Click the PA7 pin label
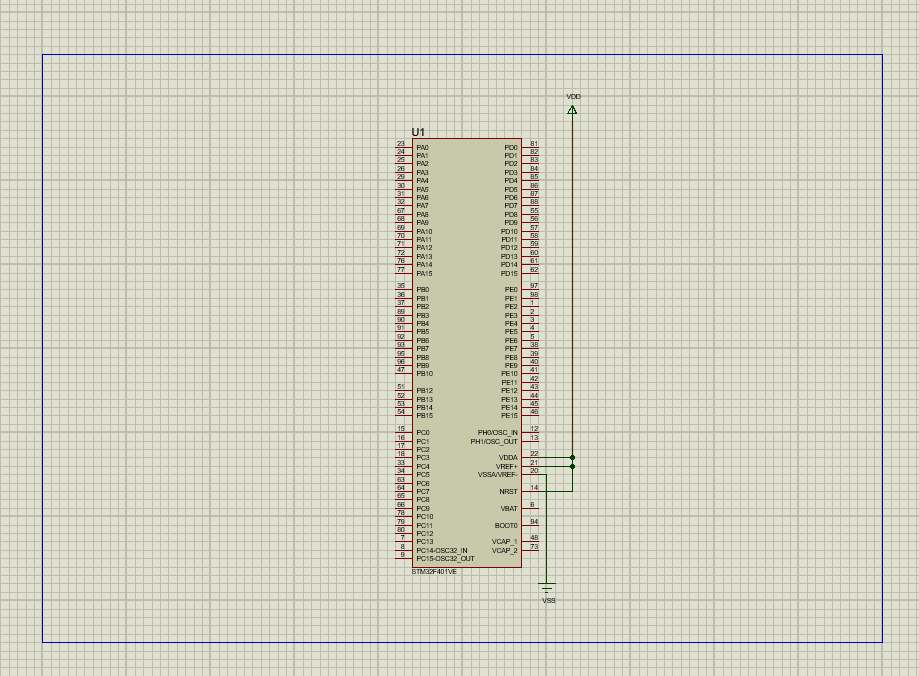The image size is (919, 676). (x=423, y=206)
